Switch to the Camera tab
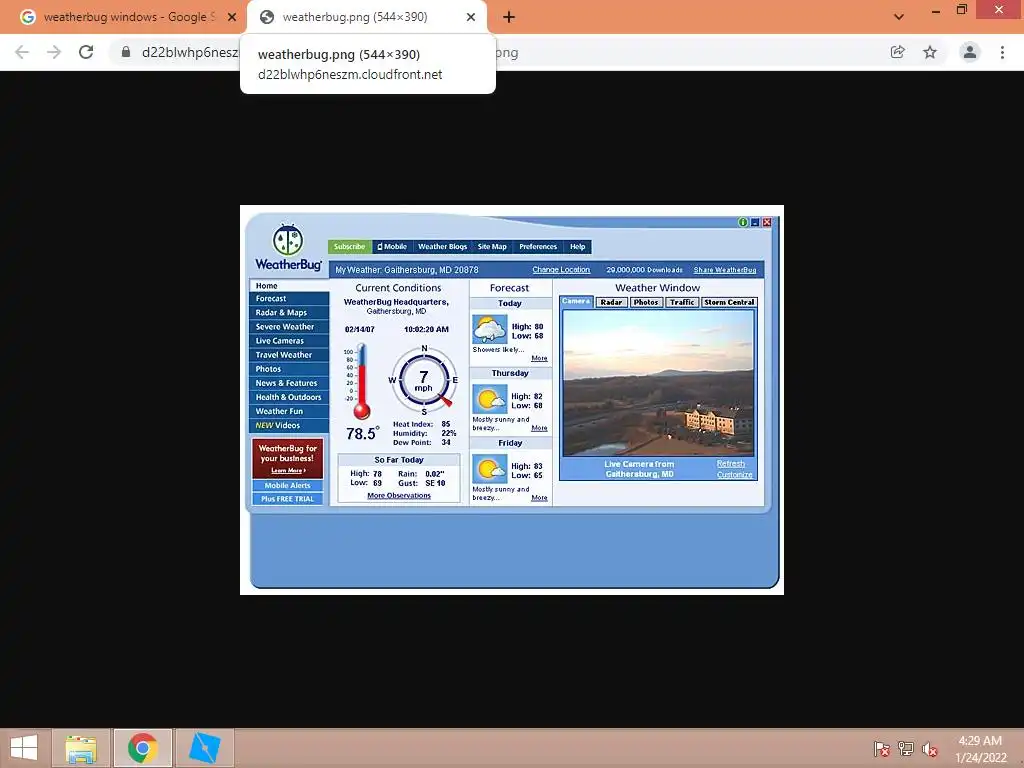This screenshot has width=1024, height=768. tap(576, 302)
